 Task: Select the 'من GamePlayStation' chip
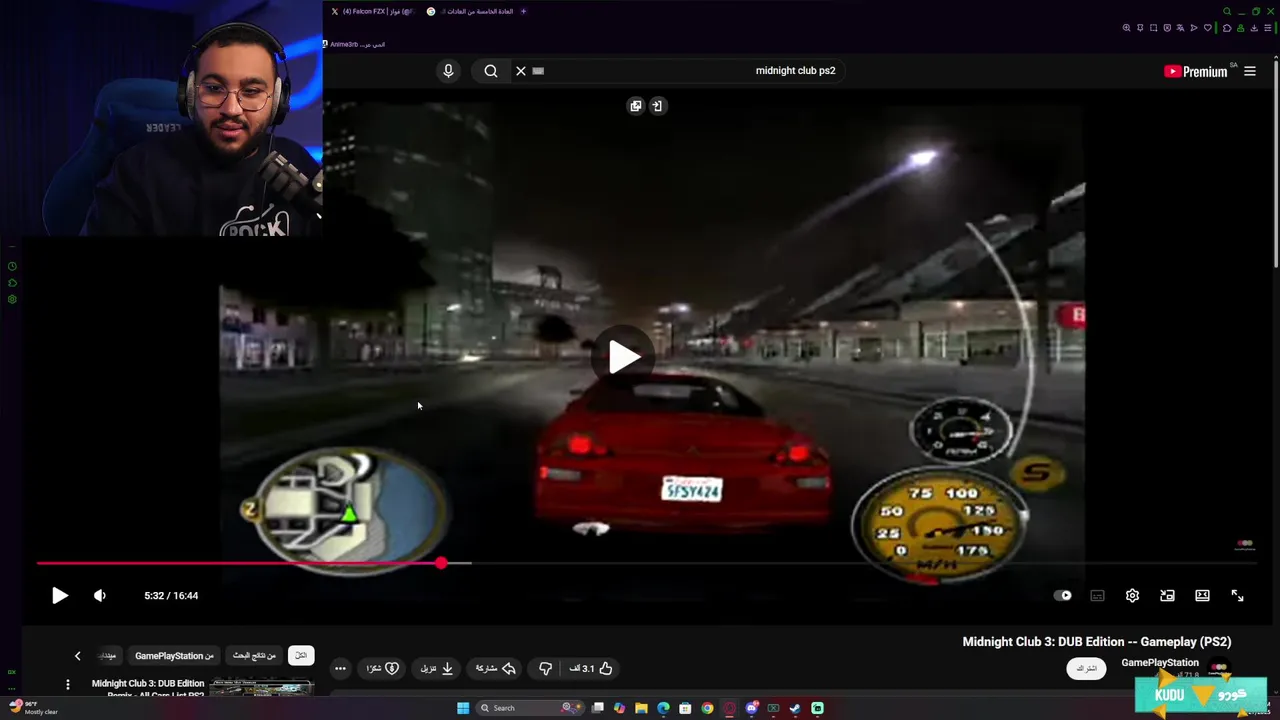[174, 655]
